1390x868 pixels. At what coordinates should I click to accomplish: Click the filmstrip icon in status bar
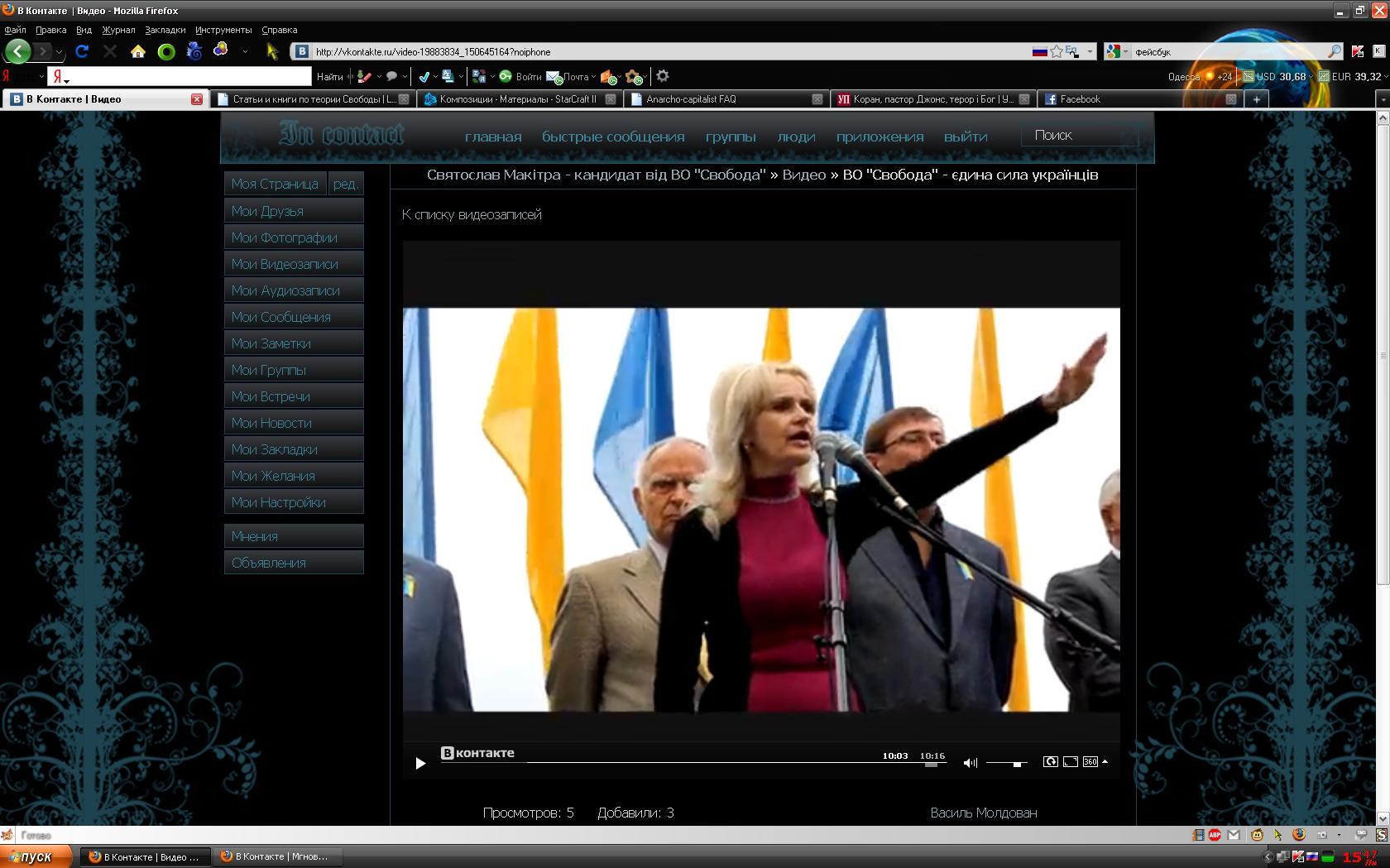[x=1198, y=835]
